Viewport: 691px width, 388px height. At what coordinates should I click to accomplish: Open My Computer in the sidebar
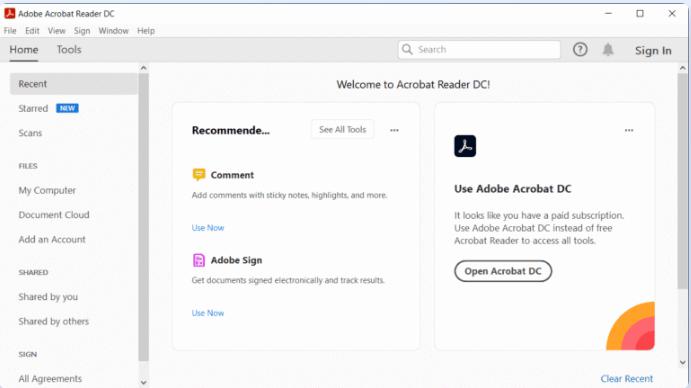click(x=47, y=190)
